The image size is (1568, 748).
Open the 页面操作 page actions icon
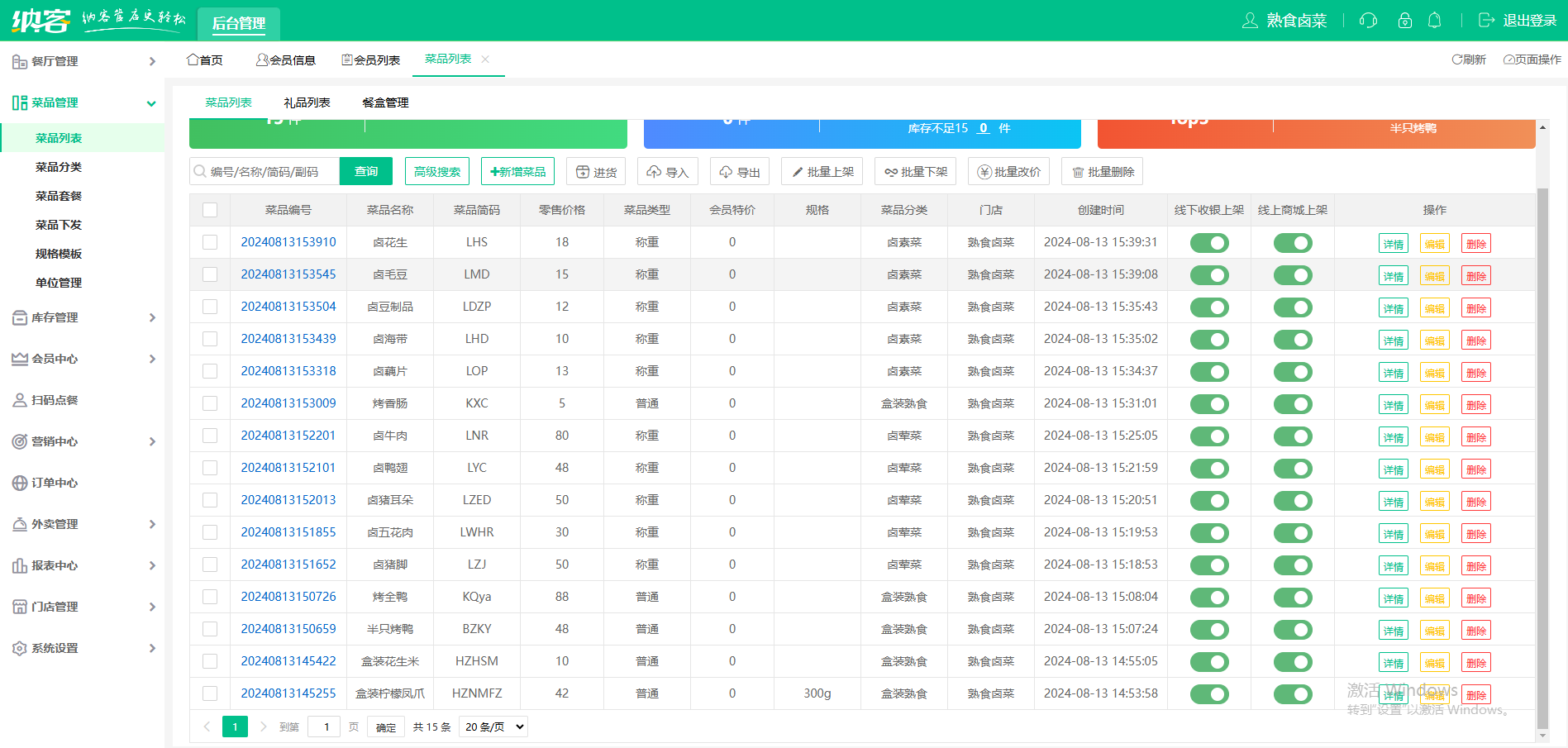pos(1508,60)
